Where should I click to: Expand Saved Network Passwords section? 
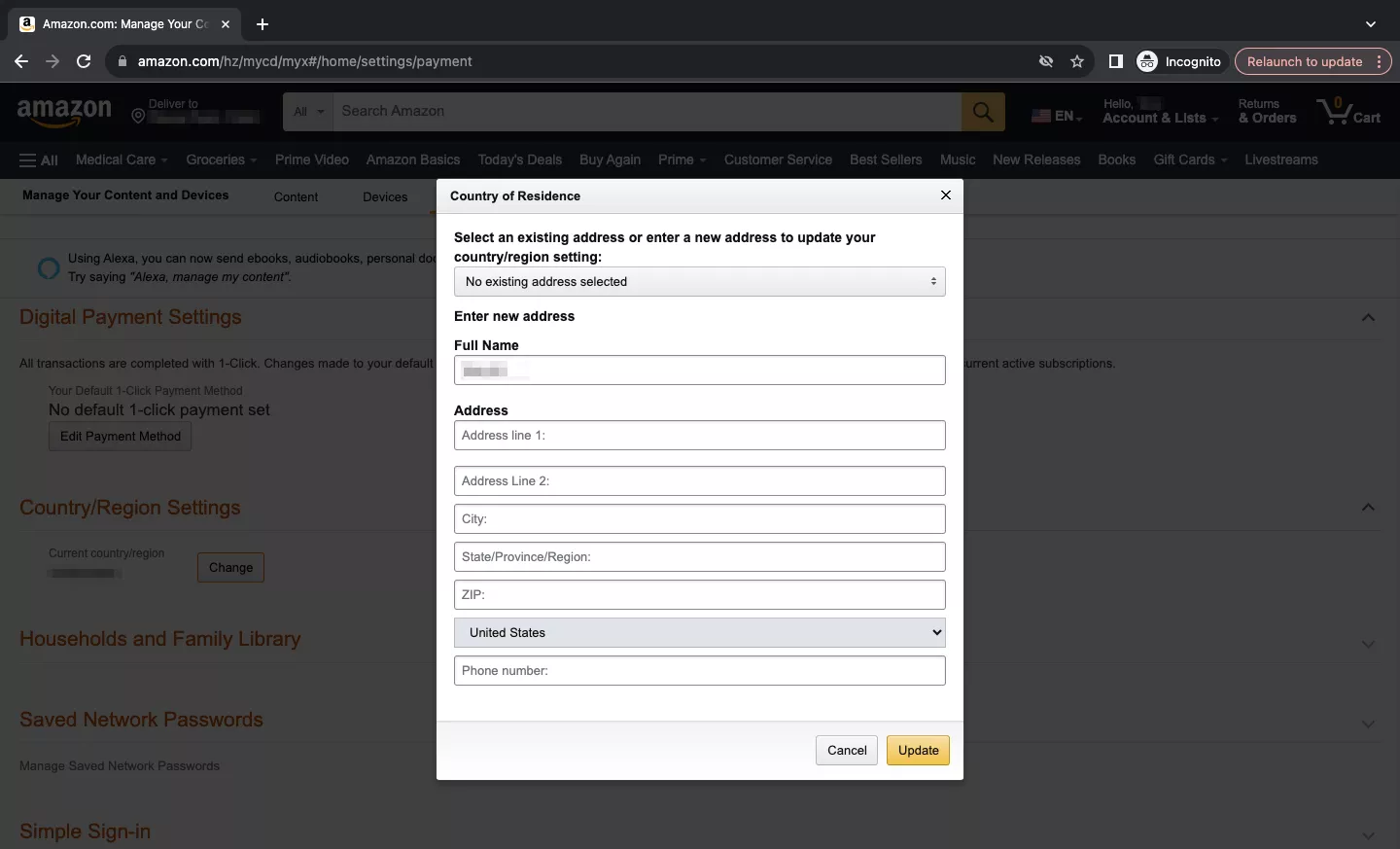click(x=1368, y=724)
